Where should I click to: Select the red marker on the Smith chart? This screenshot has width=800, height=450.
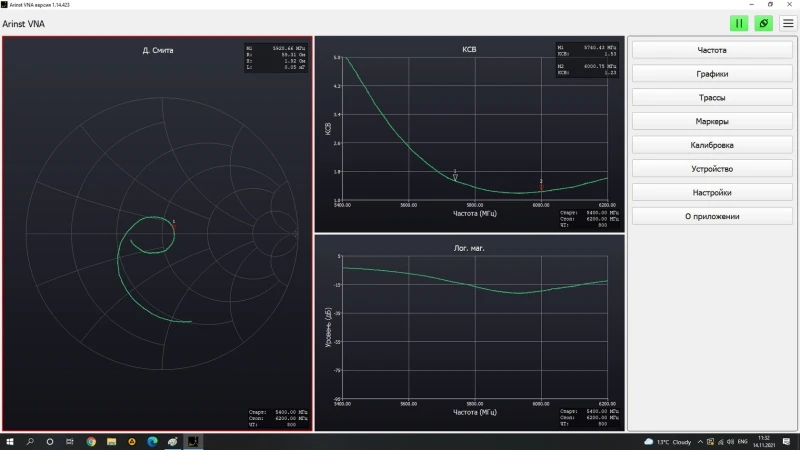[x=173, y=226]
